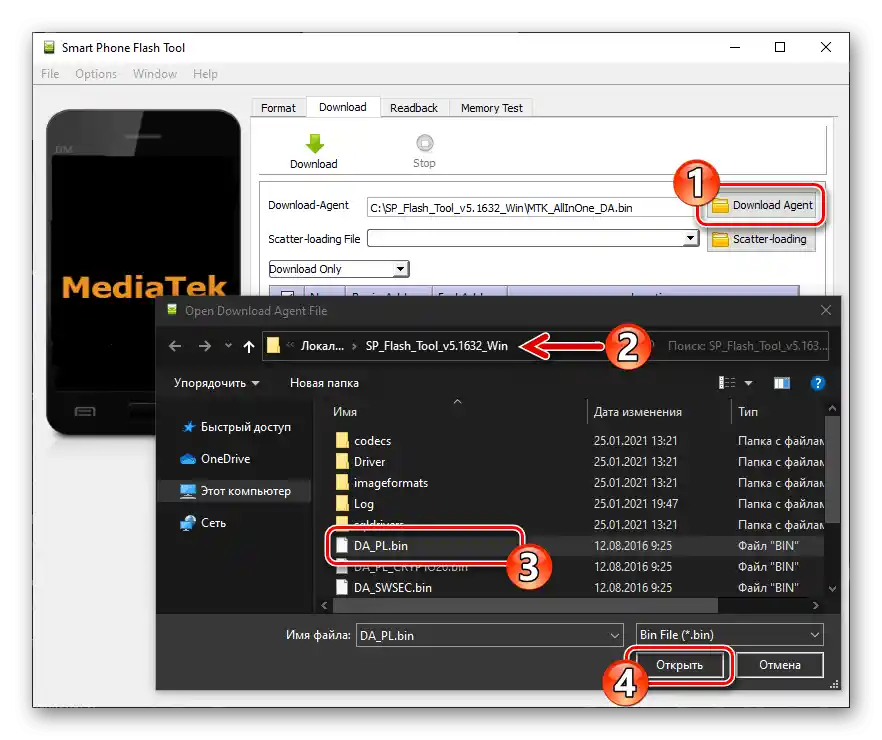Open the Упорядочить dropdown menu

click(x=217, y=383)
